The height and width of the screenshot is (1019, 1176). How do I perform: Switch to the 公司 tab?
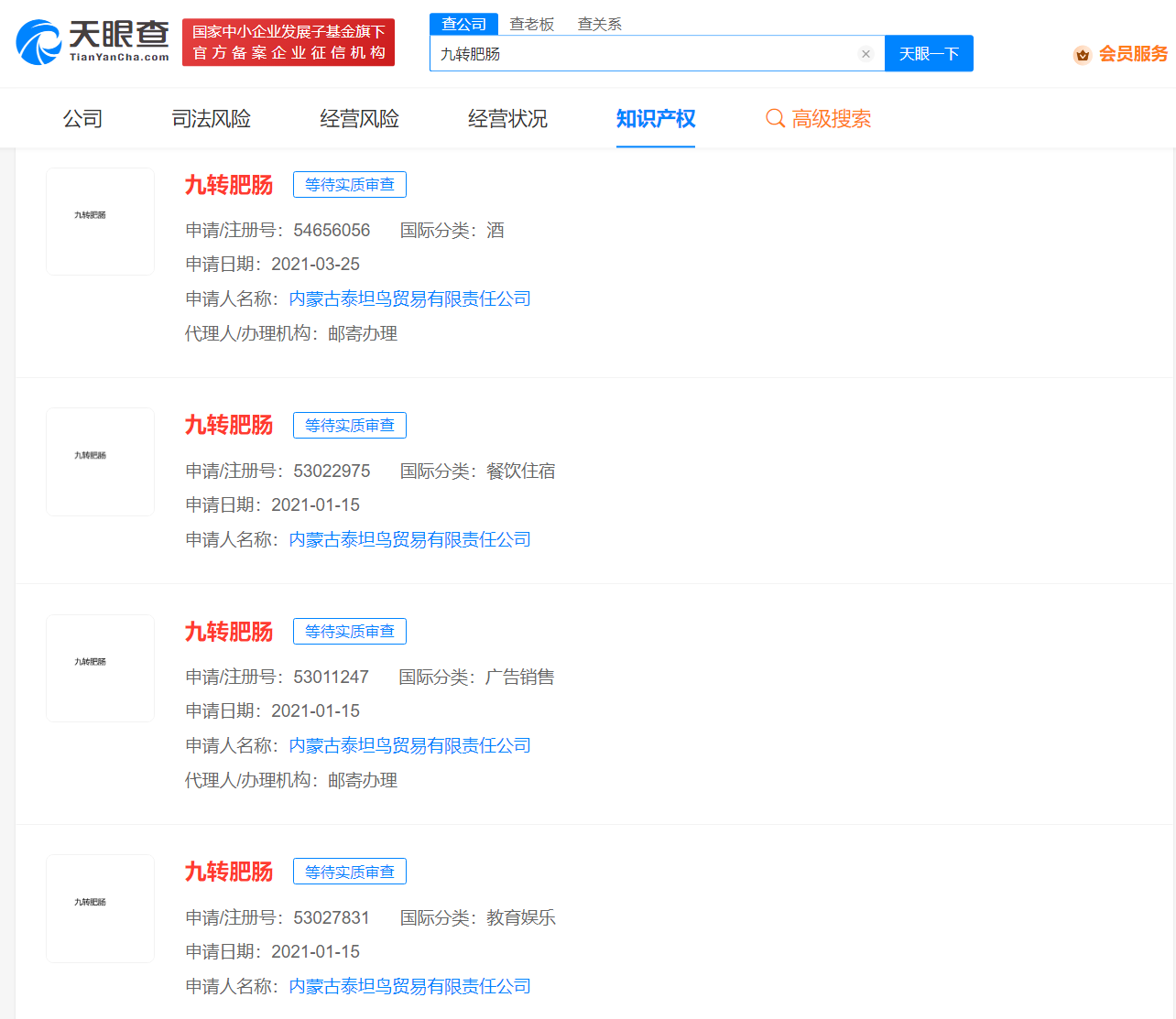(82, 119)
